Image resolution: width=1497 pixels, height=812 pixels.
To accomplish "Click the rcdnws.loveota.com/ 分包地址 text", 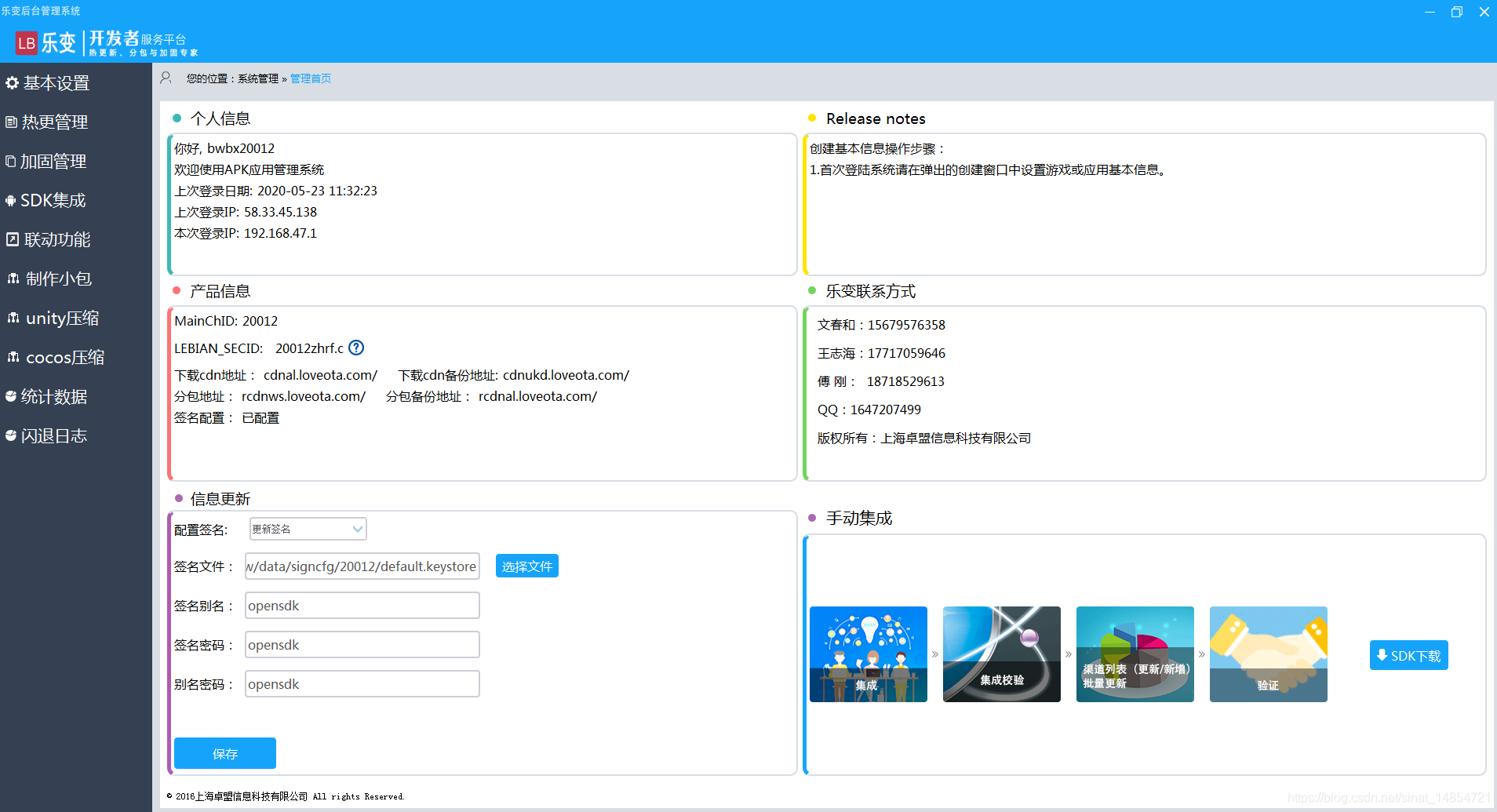I will [x=304, y=396].
